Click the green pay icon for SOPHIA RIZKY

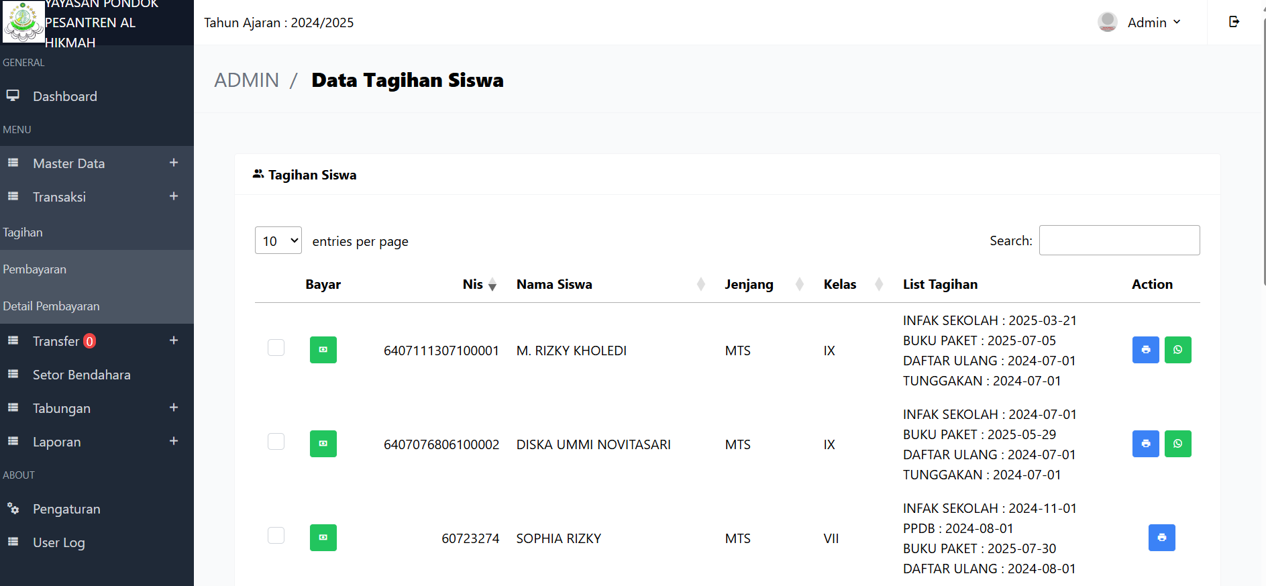click(323, 538)
